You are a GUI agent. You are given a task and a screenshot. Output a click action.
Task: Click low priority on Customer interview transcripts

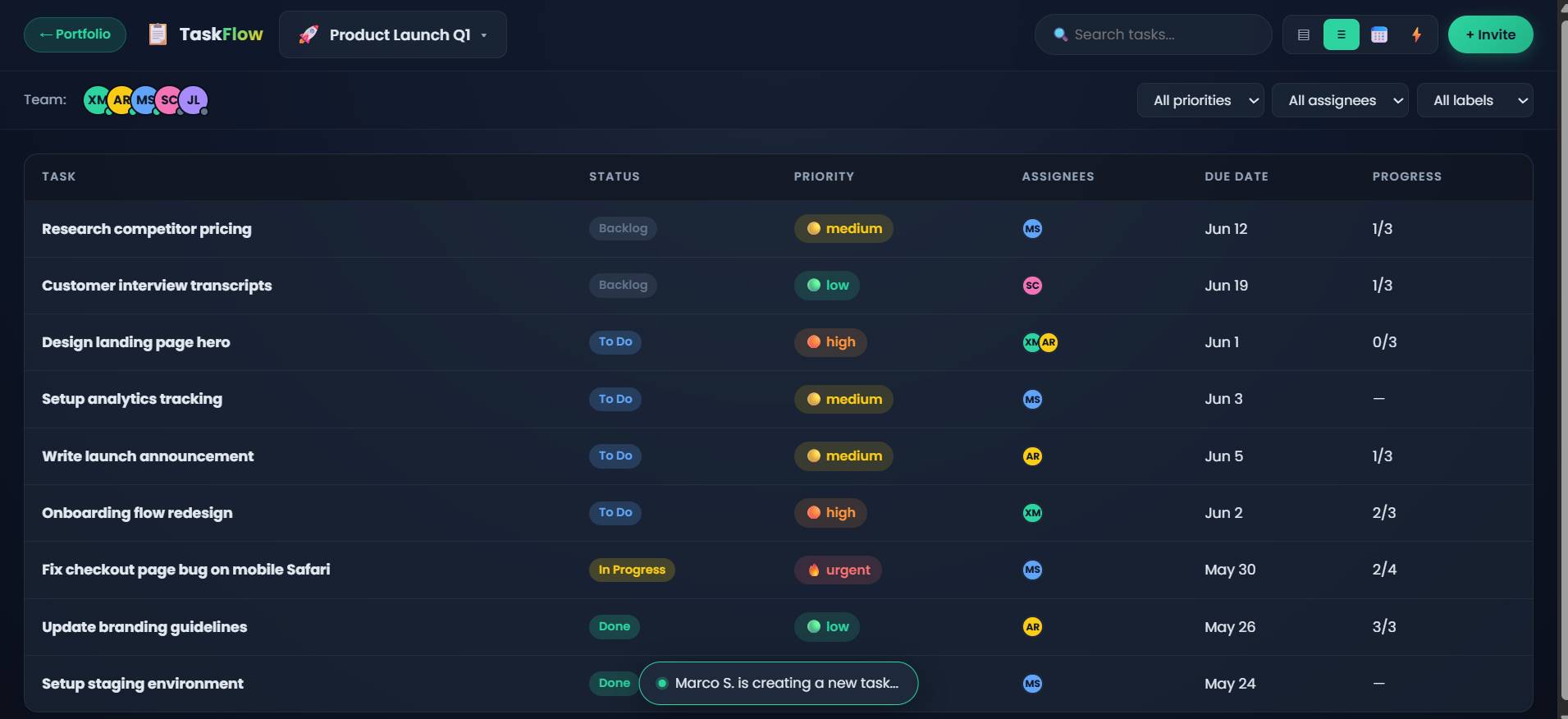(827, 285)
